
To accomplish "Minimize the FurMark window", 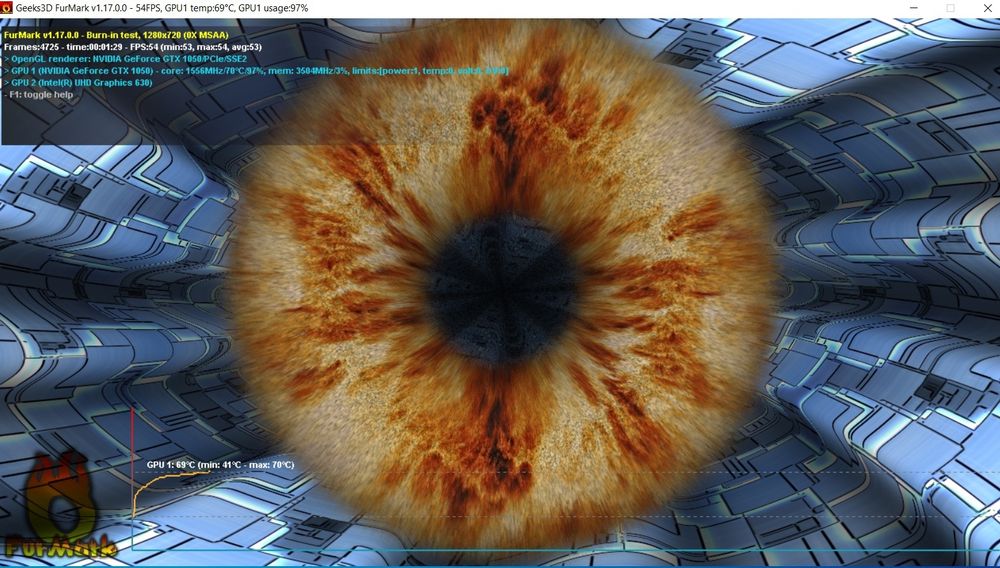I will point(915,8).
